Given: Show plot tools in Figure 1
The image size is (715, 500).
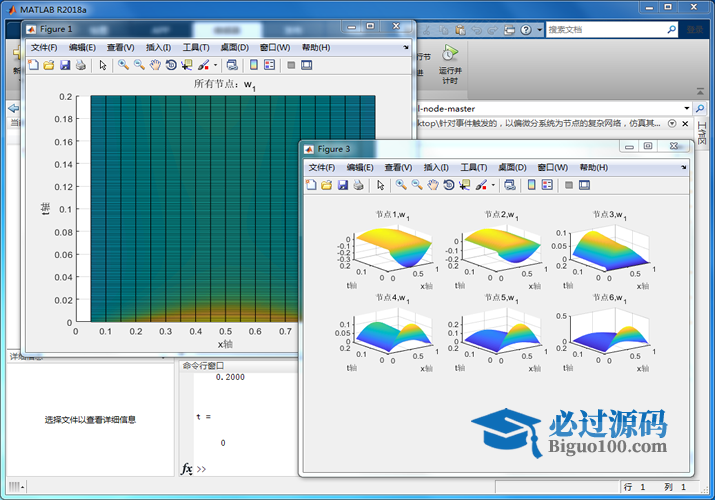Looking at the screenshot, I should click(306, 65).
